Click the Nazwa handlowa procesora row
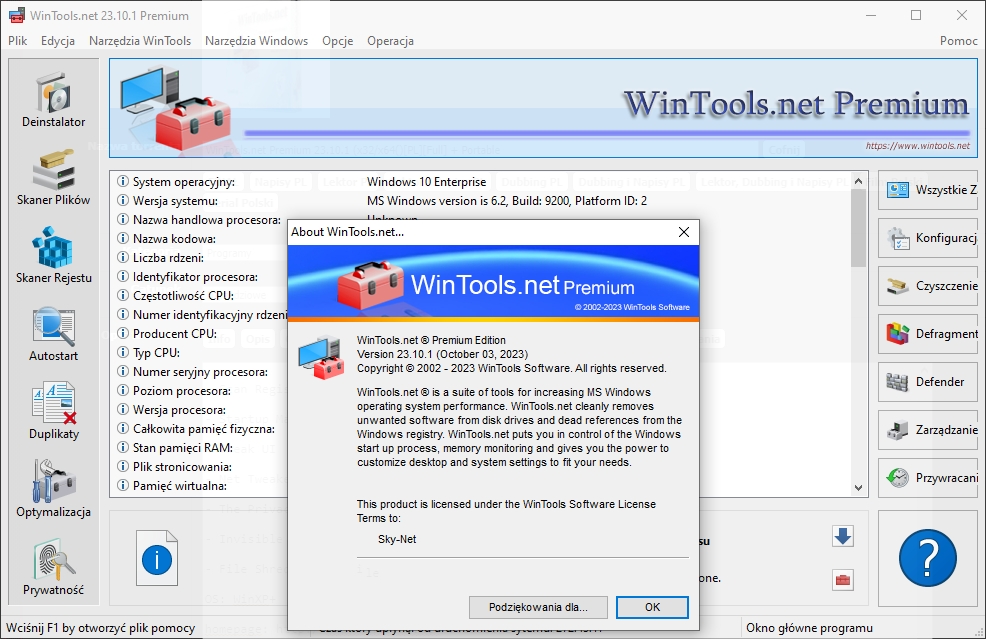Screen dimensions: 986x639 pyautogui.click(x=207, y=219)
